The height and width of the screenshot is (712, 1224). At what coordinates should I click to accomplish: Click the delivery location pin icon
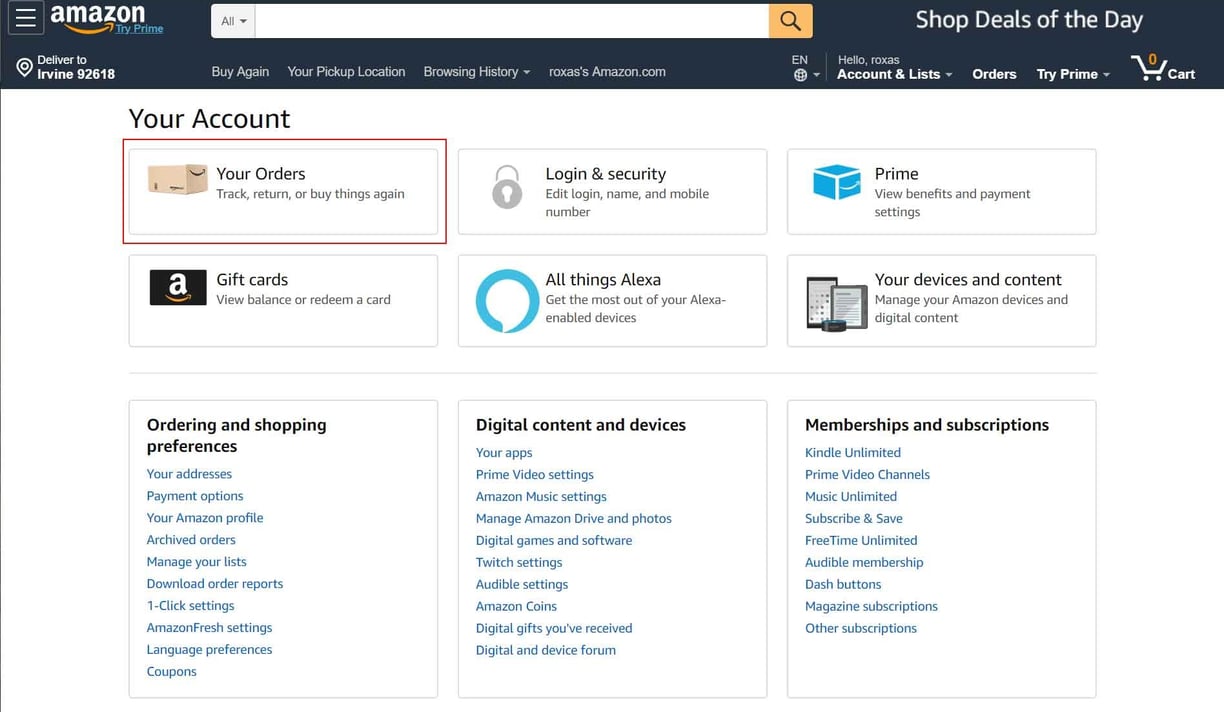[x=24, y=67]
